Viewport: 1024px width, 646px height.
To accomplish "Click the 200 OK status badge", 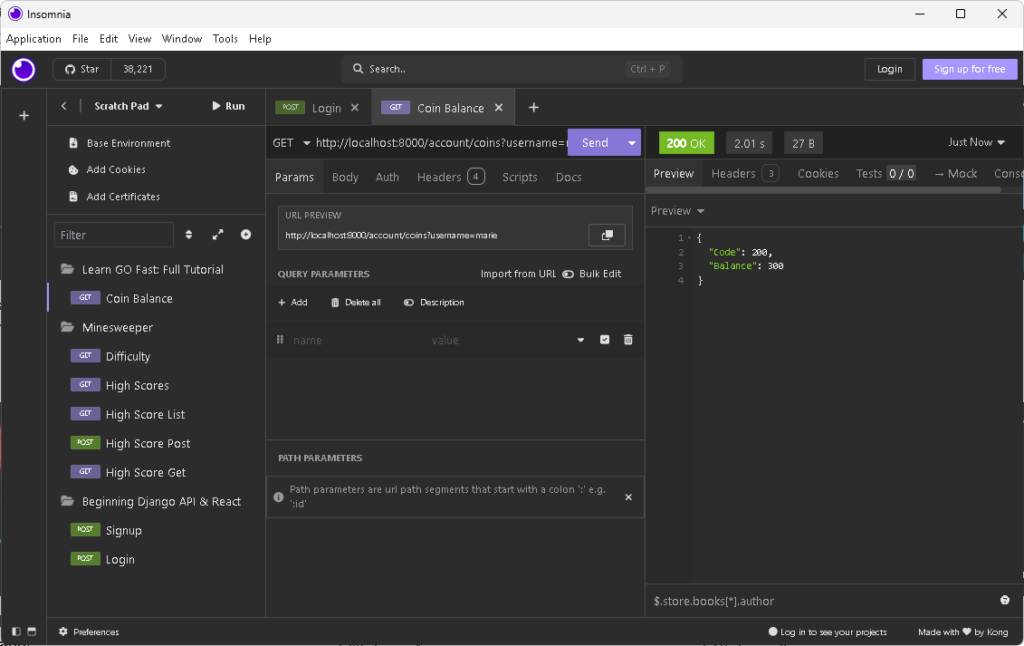I will pos(686,143).
